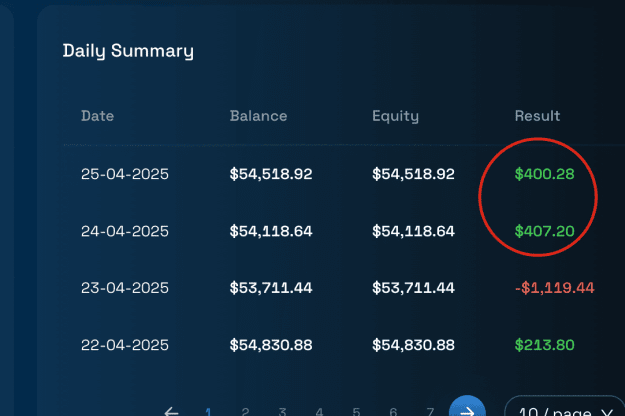Select pagination page 1
Image resolution: width=625 pixels, height=416 pixels.
208,411
